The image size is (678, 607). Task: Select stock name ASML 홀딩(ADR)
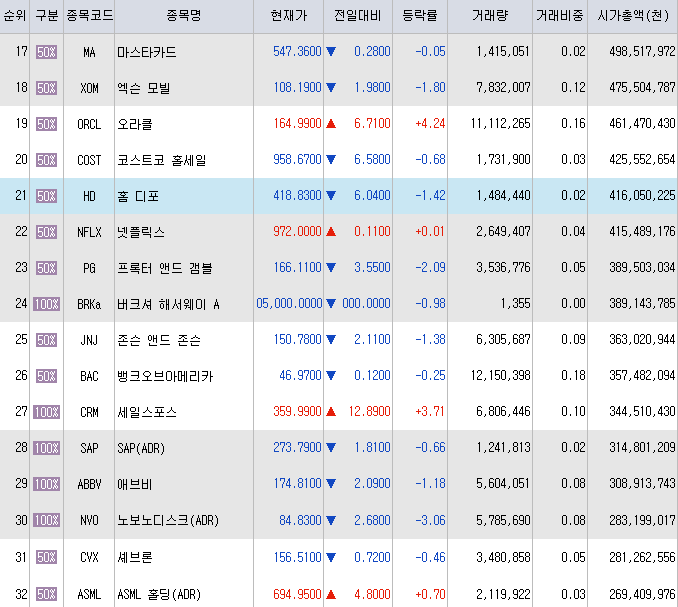(x=159, y=594)
